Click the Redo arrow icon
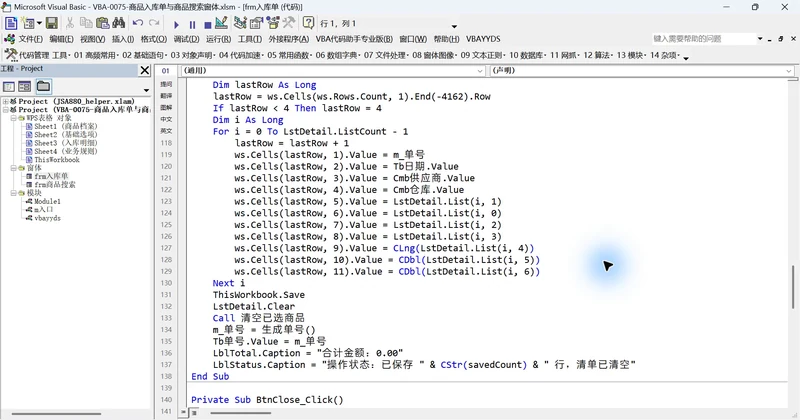Image resolution: width=800 pixels, height=420 pixels. click(154, 23)
